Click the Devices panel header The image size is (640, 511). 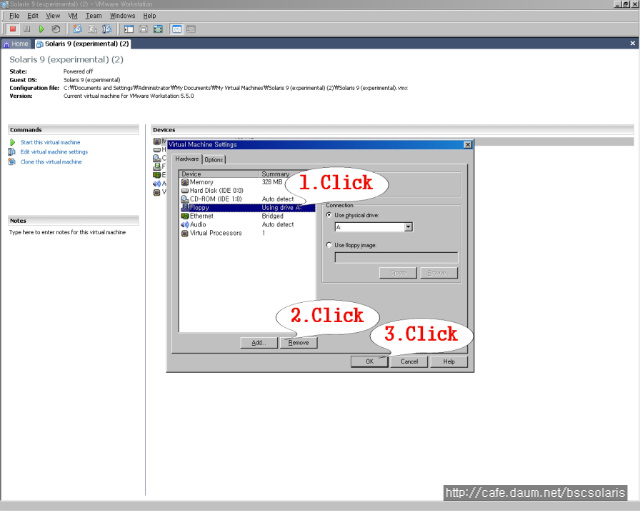(392, 129)
